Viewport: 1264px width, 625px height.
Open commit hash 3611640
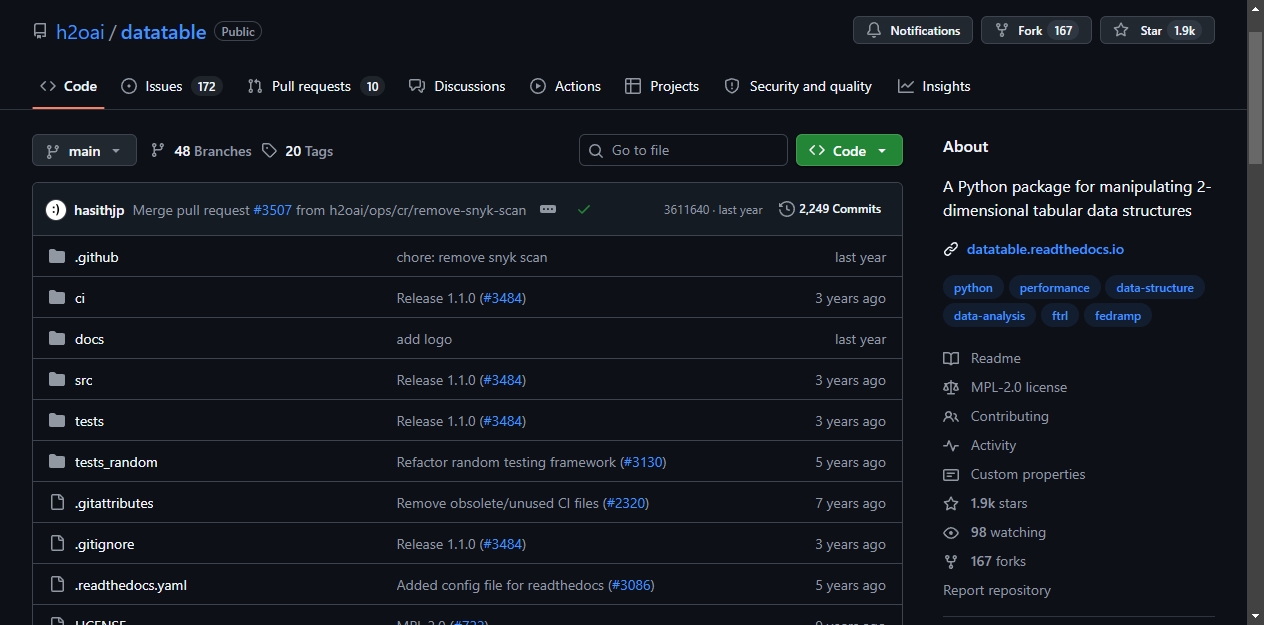pos(686,210)
